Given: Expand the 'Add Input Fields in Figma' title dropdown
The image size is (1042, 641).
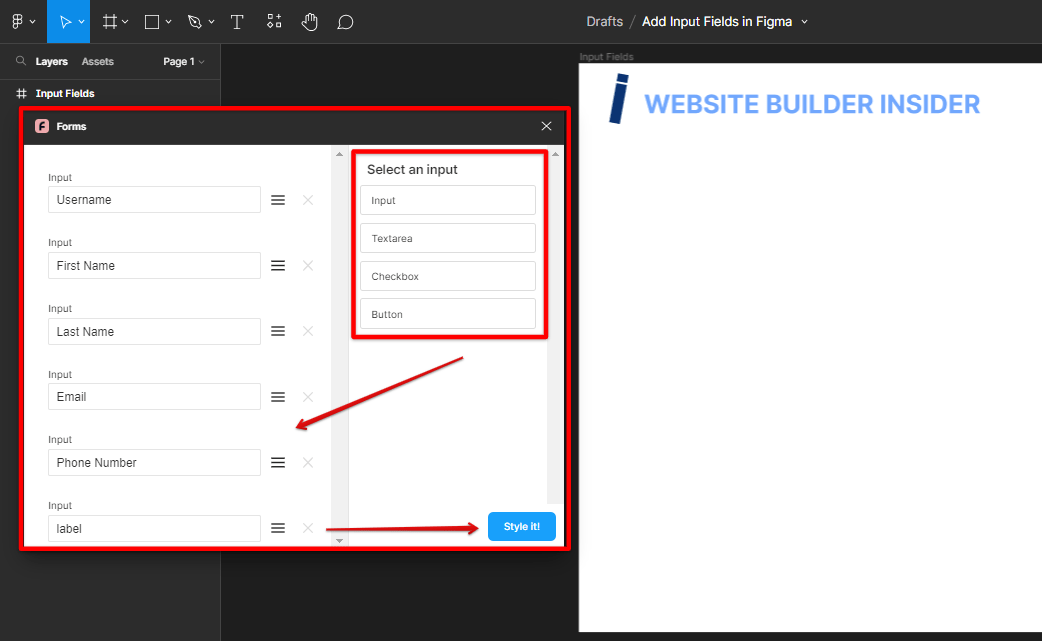Looking at the screenshot, I should (x=806, y=21).
